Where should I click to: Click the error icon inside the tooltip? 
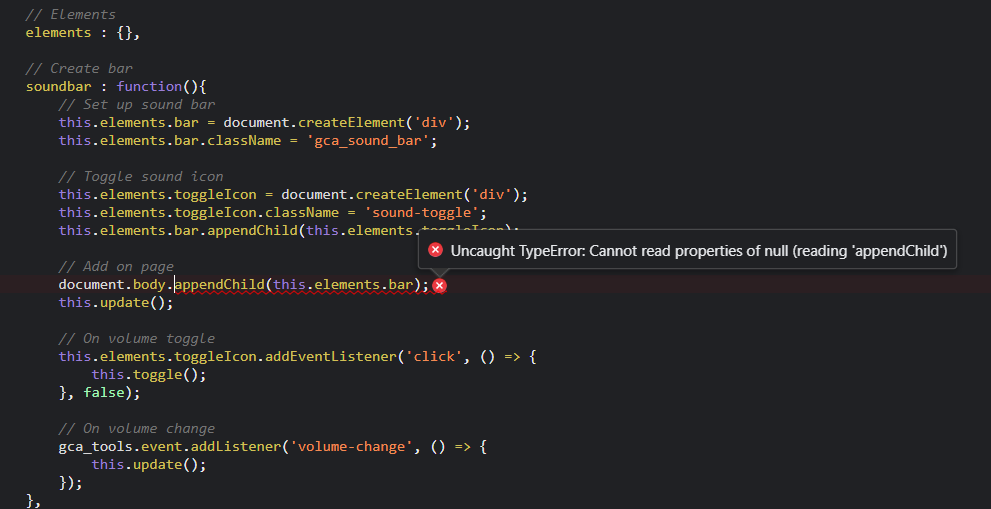435,250
